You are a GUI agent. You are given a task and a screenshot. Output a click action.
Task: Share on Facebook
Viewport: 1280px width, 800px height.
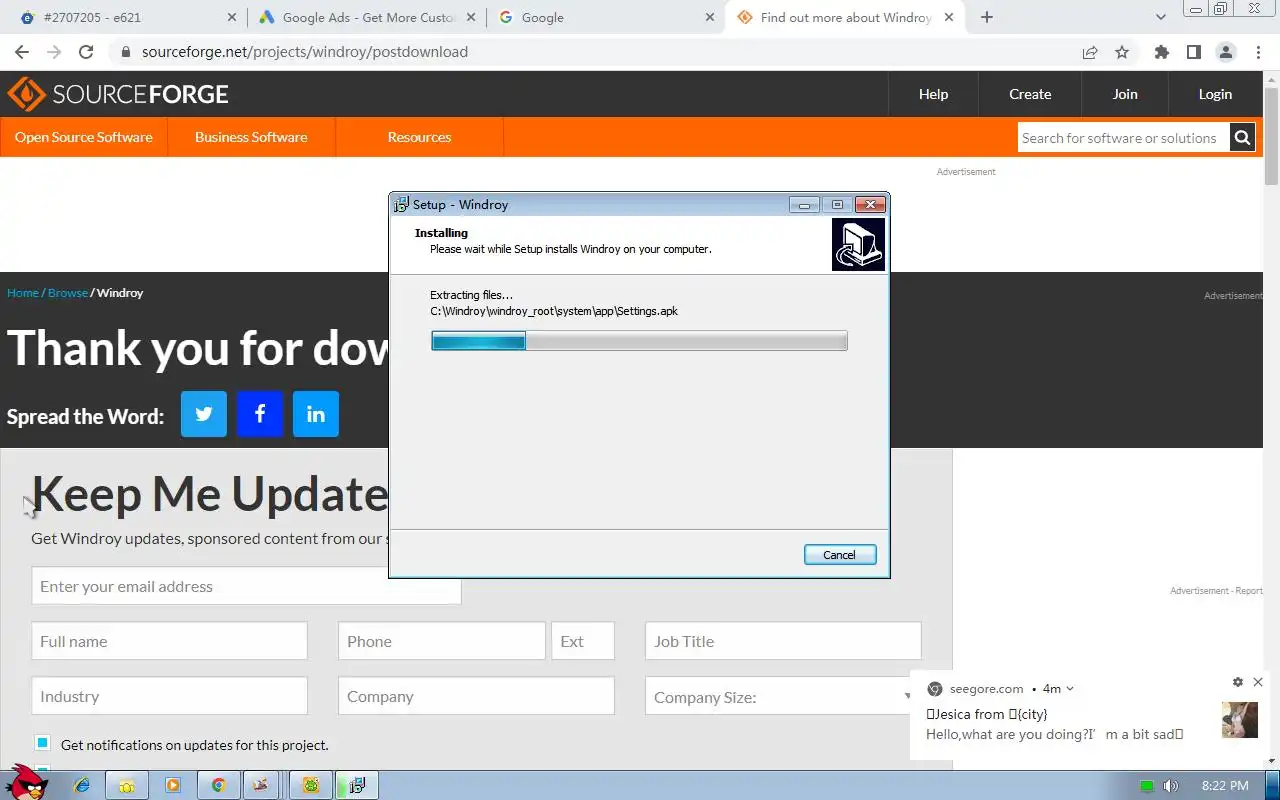pyautogui.click(x=260, y=414)
